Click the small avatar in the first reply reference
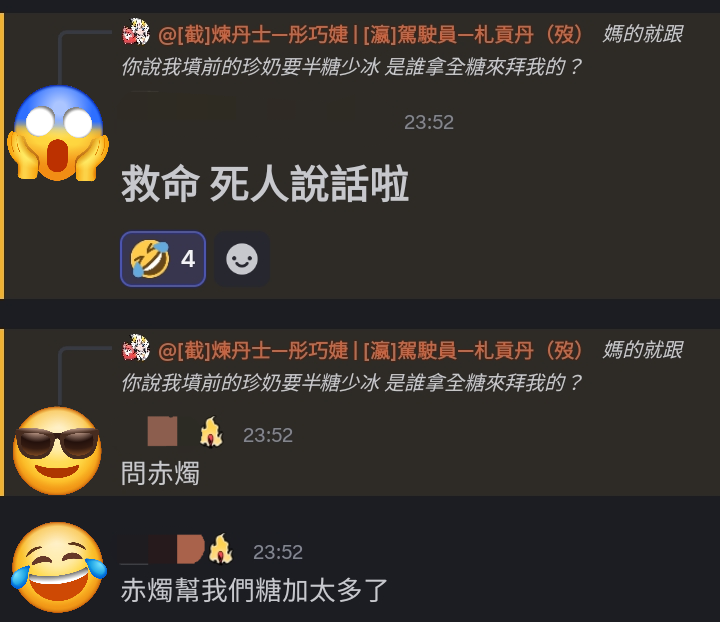Screen dimensions: 720x622 [x=136, y=32]
